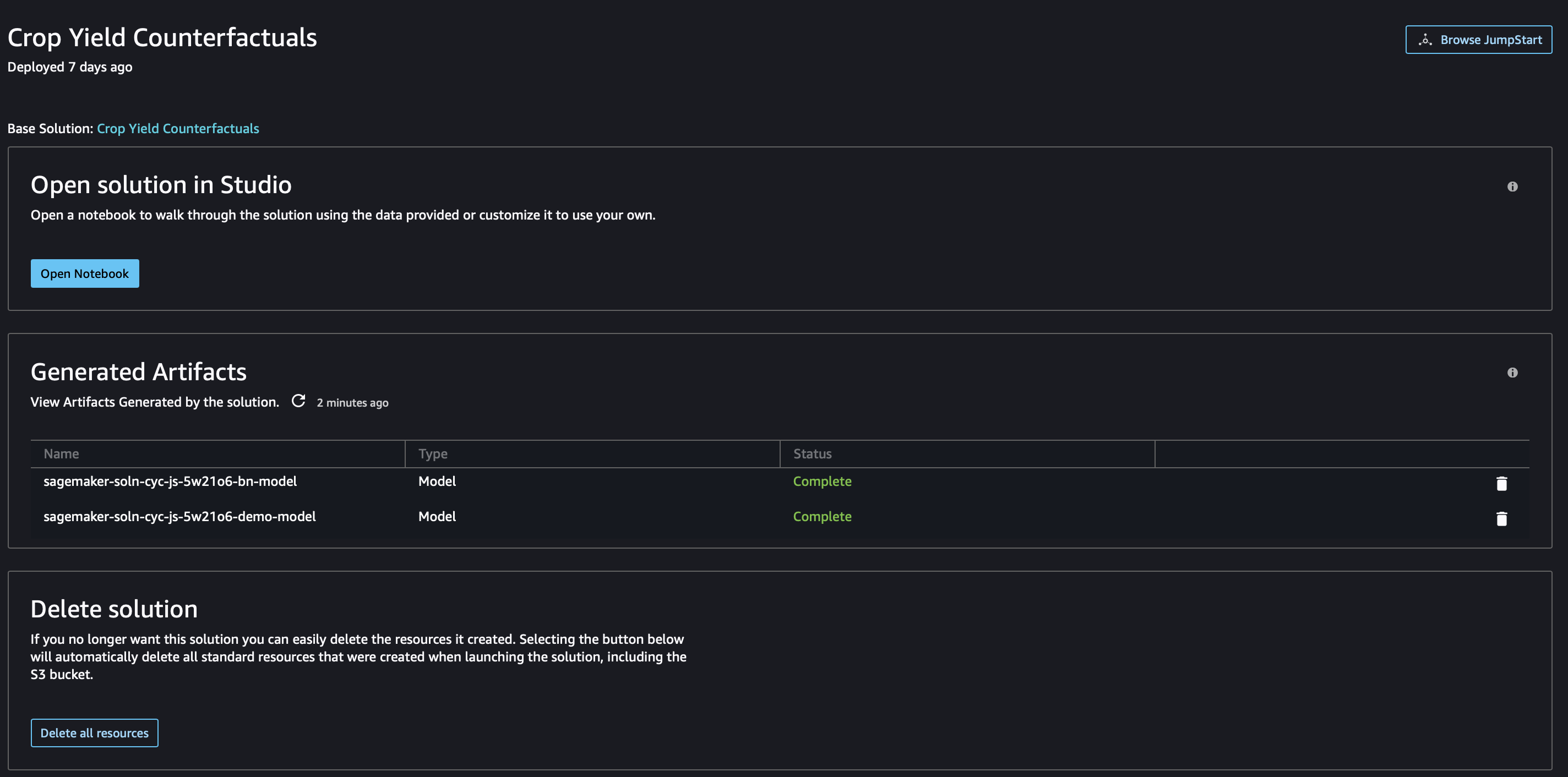Viewport: 1568px width, 777px height.
Task: Open the Crop Yield Counterfactuals base solution link
Action: (x=178, y=128)
